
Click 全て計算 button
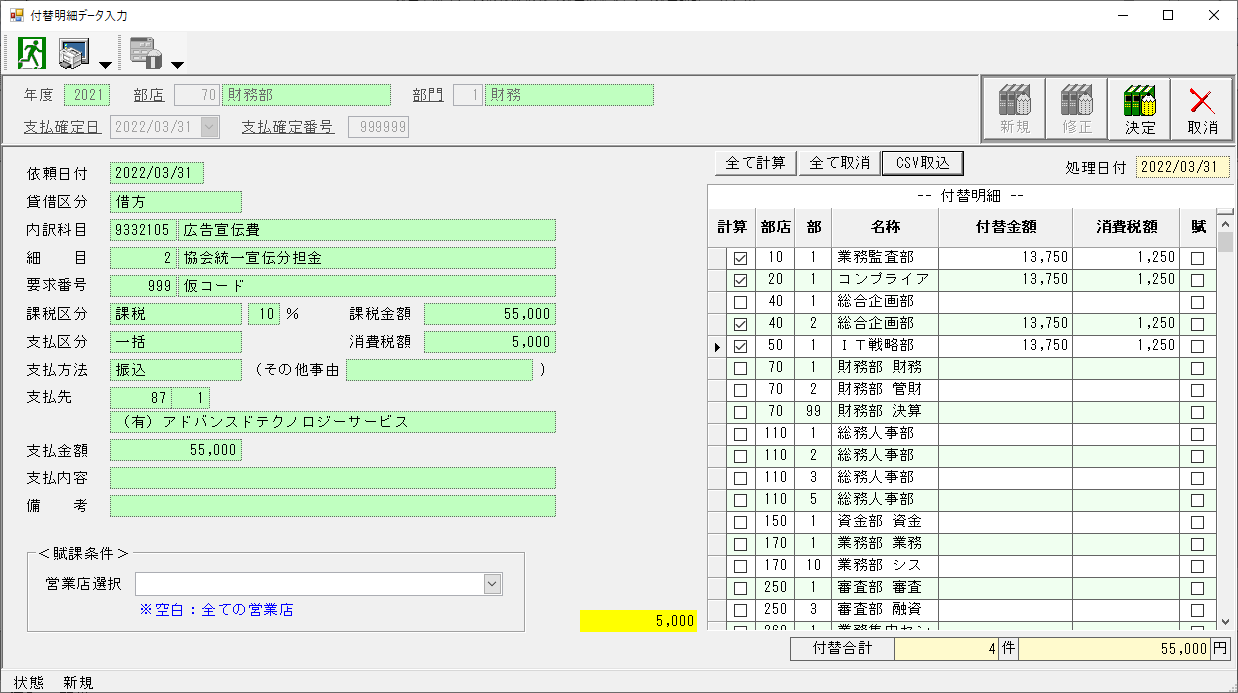coord(756,163)
